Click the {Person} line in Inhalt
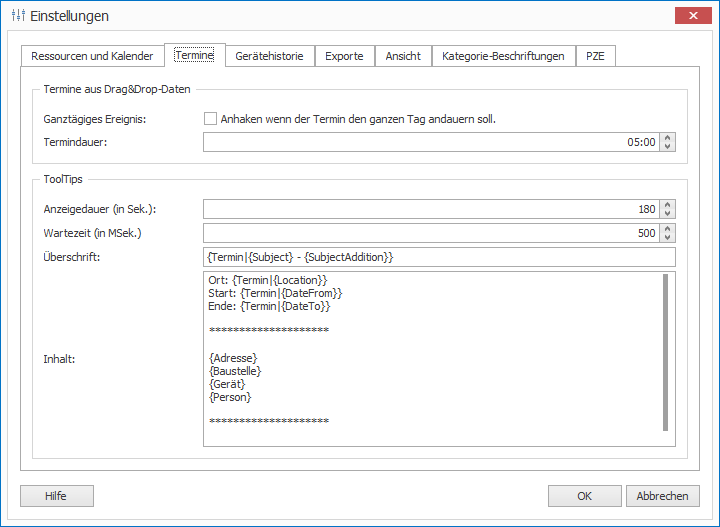Viewport: 720px width, 527px height. click(x=230, y=397)
